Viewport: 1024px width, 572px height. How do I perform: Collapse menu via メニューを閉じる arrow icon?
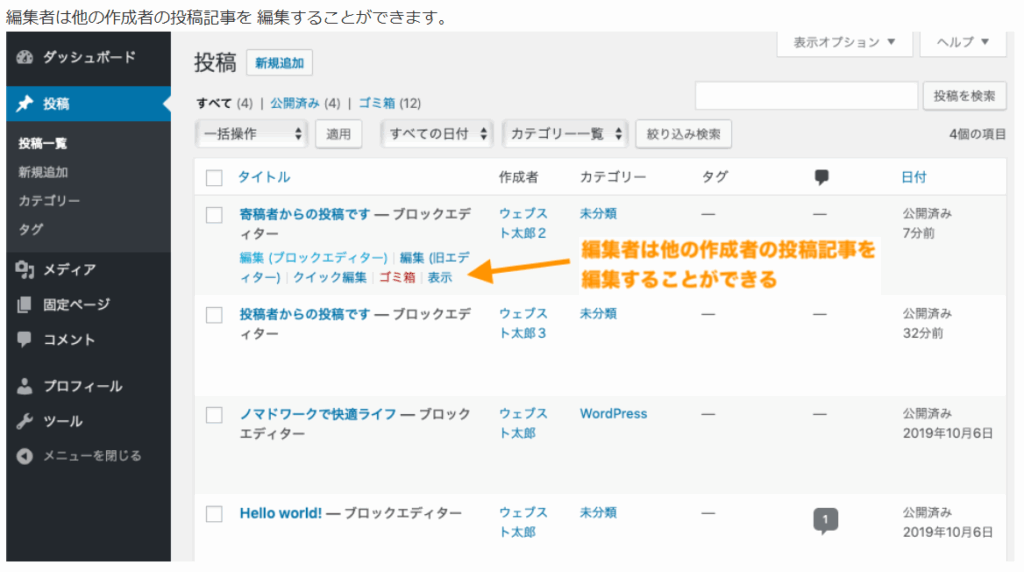pos(26,456)
